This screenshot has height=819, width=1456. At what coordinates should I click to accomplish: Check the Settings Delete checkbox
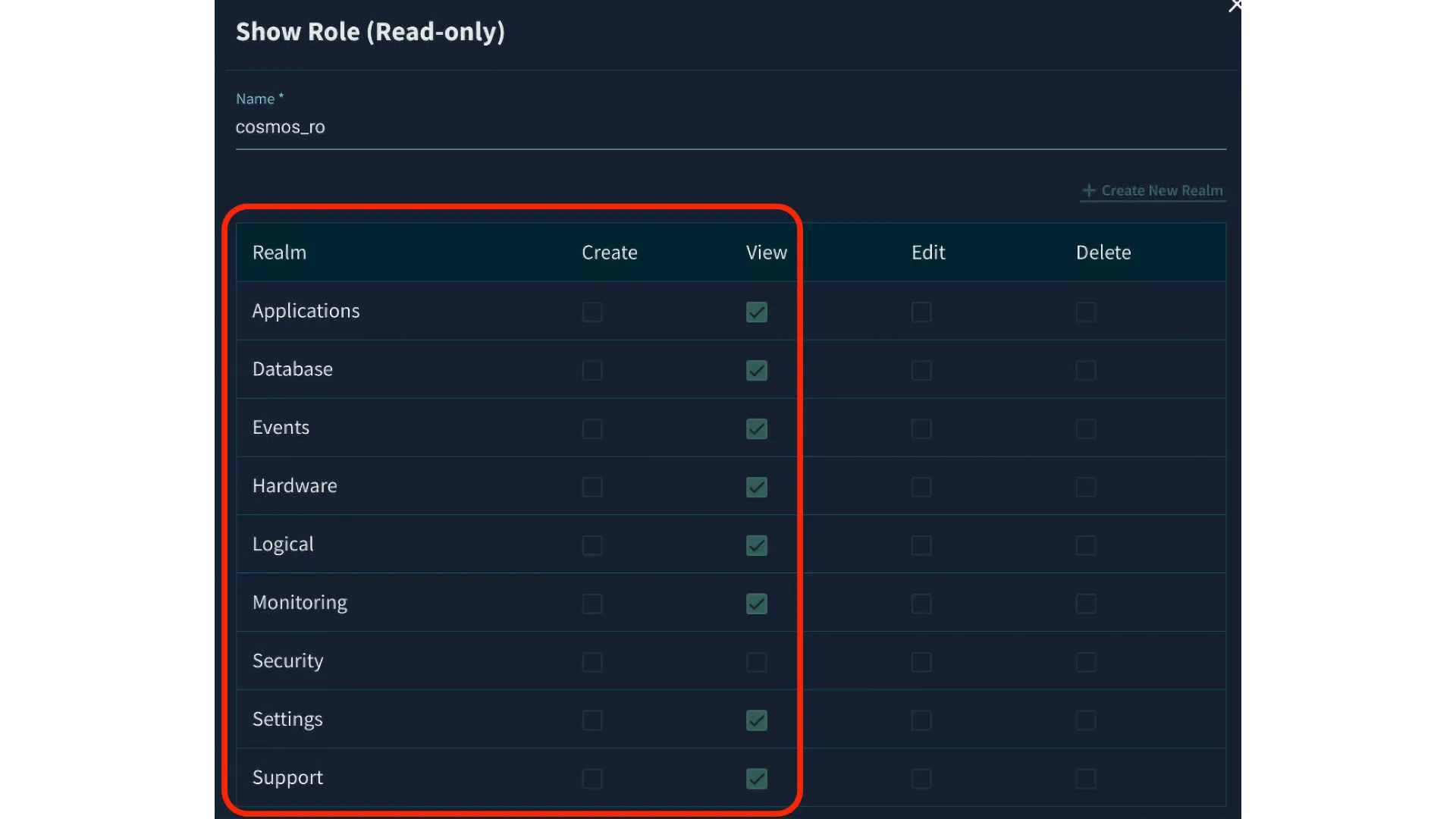(1086, 720)
